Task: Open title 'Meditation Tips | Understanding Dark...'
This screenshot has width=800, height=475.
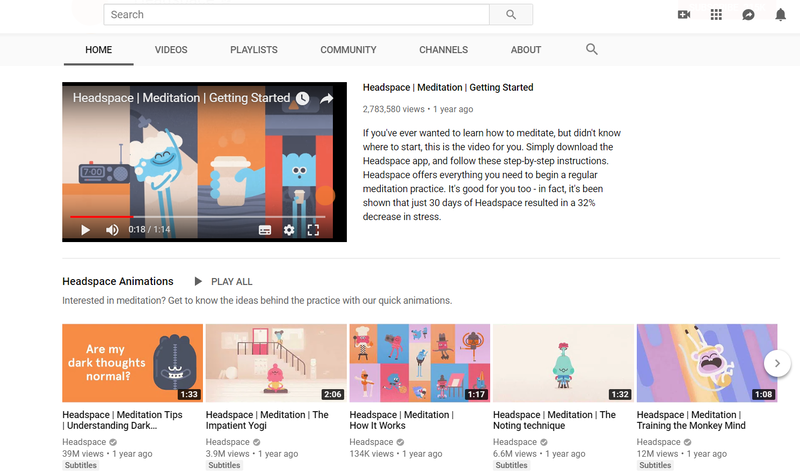Action: pyautogui.click(x=122, y=420)
